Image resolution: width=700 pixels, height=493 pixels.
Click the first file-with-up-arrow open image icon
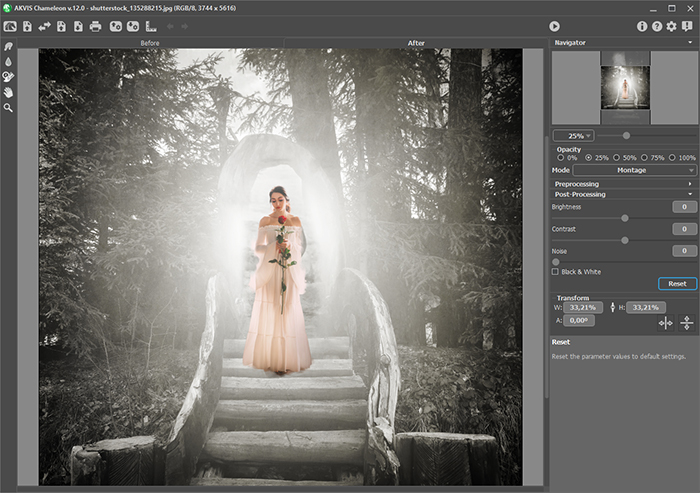coord(27,26)
